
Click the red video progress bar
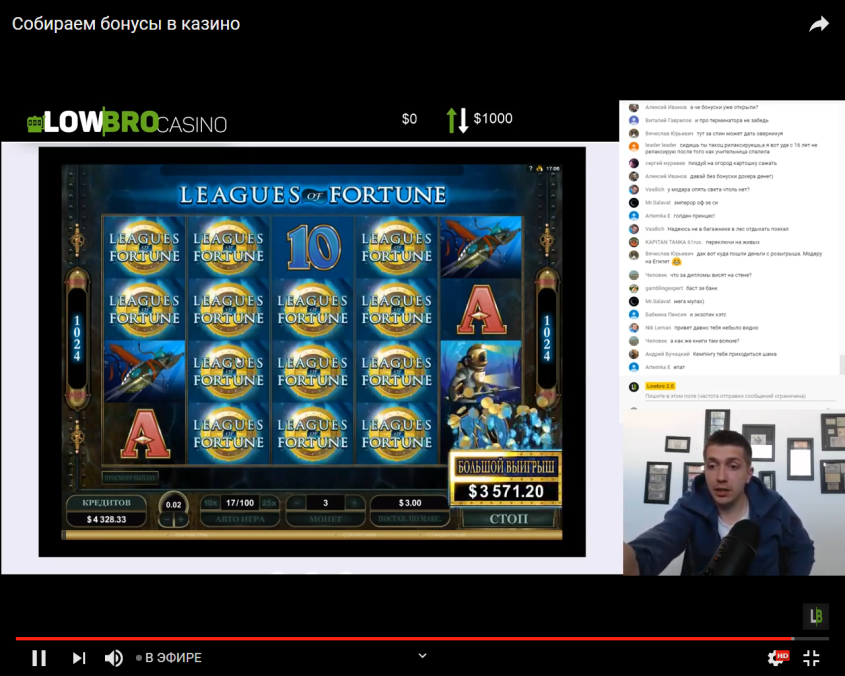(400, 638)
